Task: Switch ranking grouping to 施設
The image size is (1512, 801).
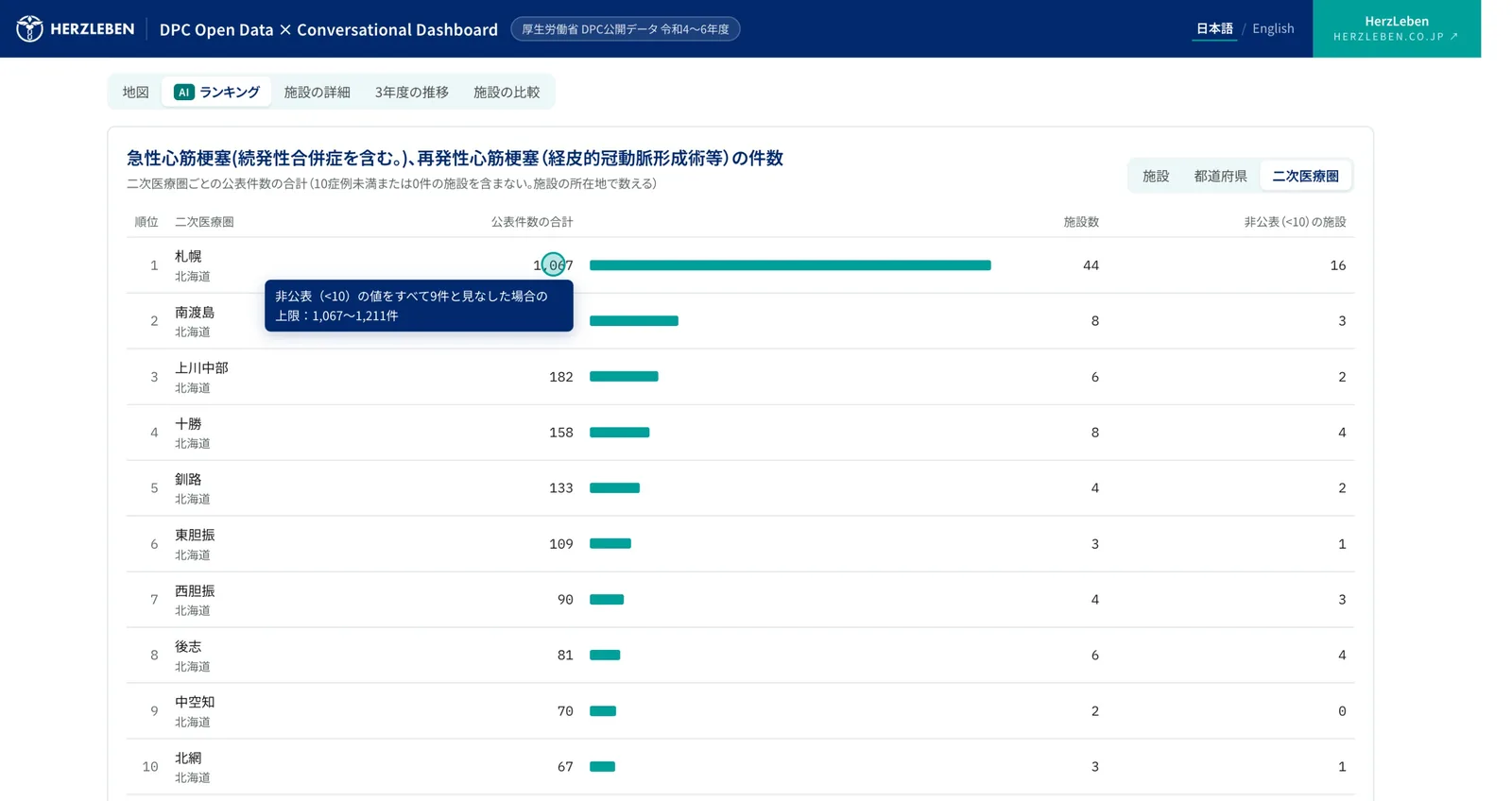Action: tap(1156, 176)
